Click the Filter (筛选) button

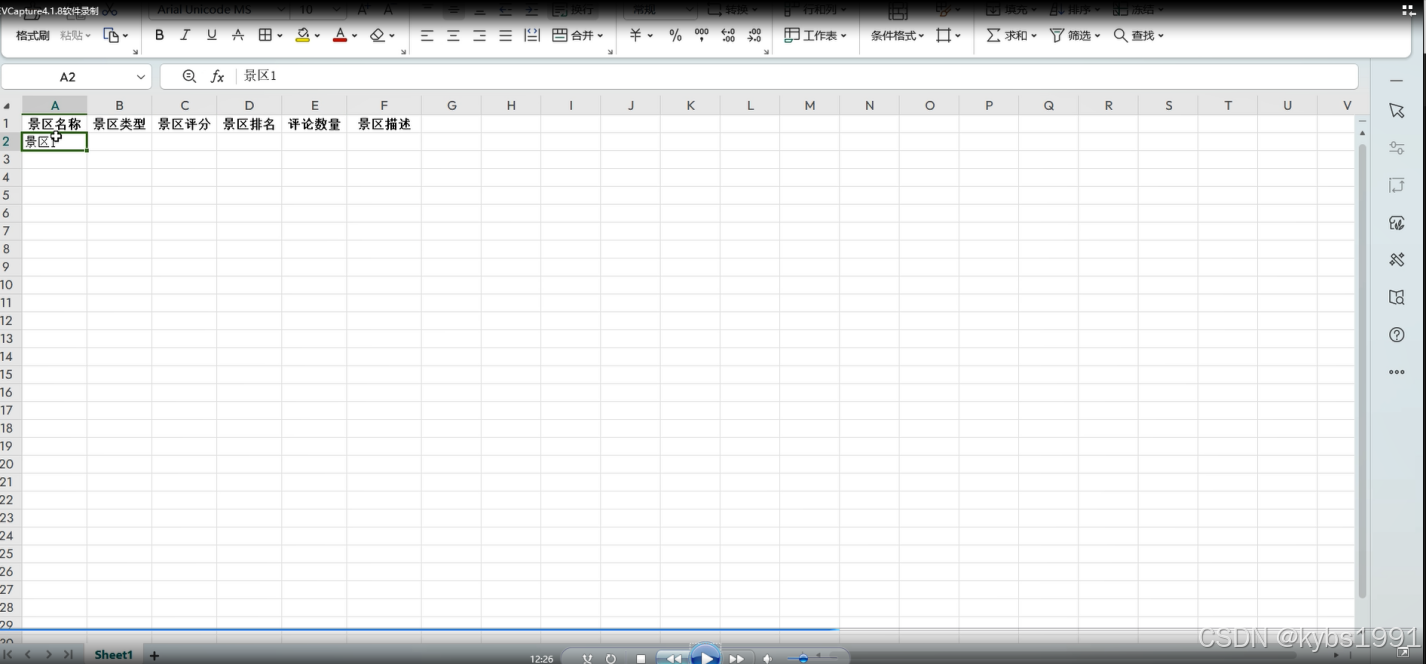point(1075,35)
